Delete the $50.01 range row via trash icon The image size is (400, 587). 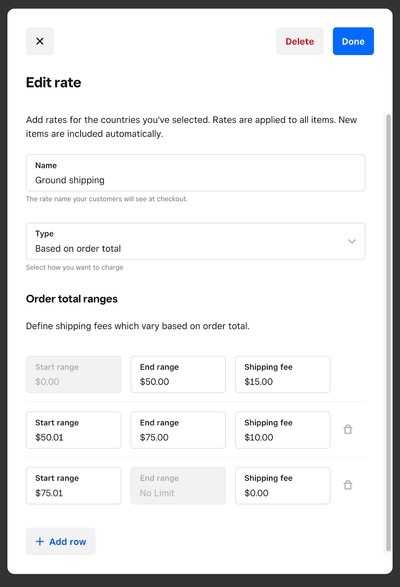(348, 429)
